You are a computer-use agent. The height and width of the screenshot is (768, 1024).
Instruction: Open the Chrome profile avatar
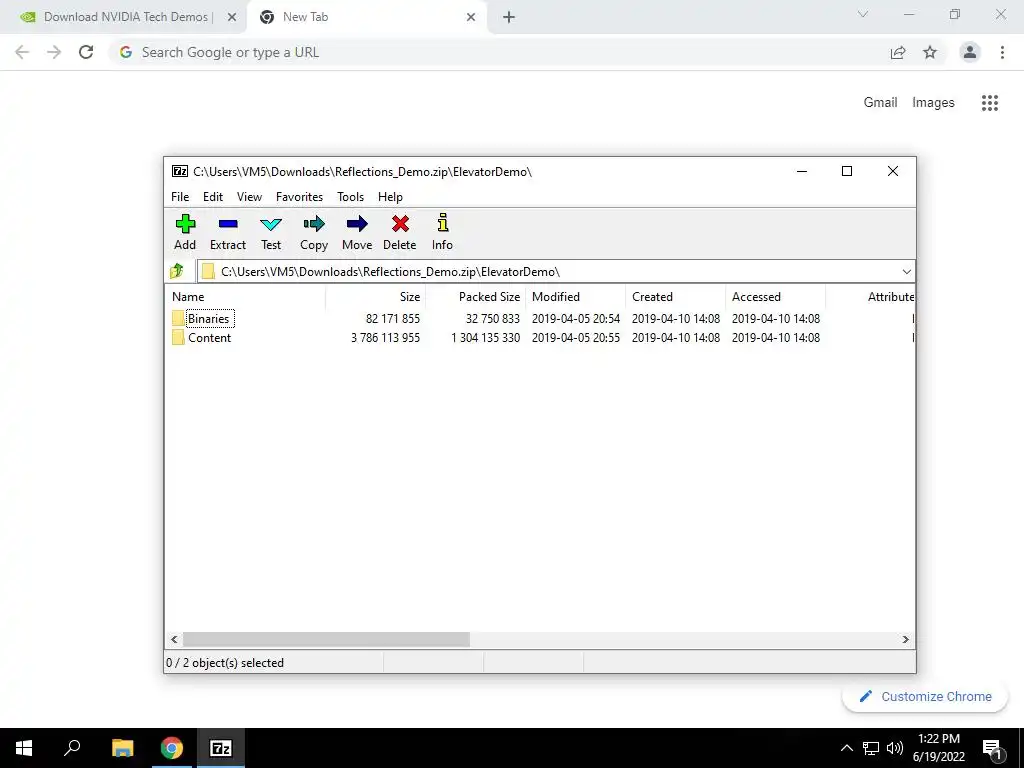pos(970,52)
